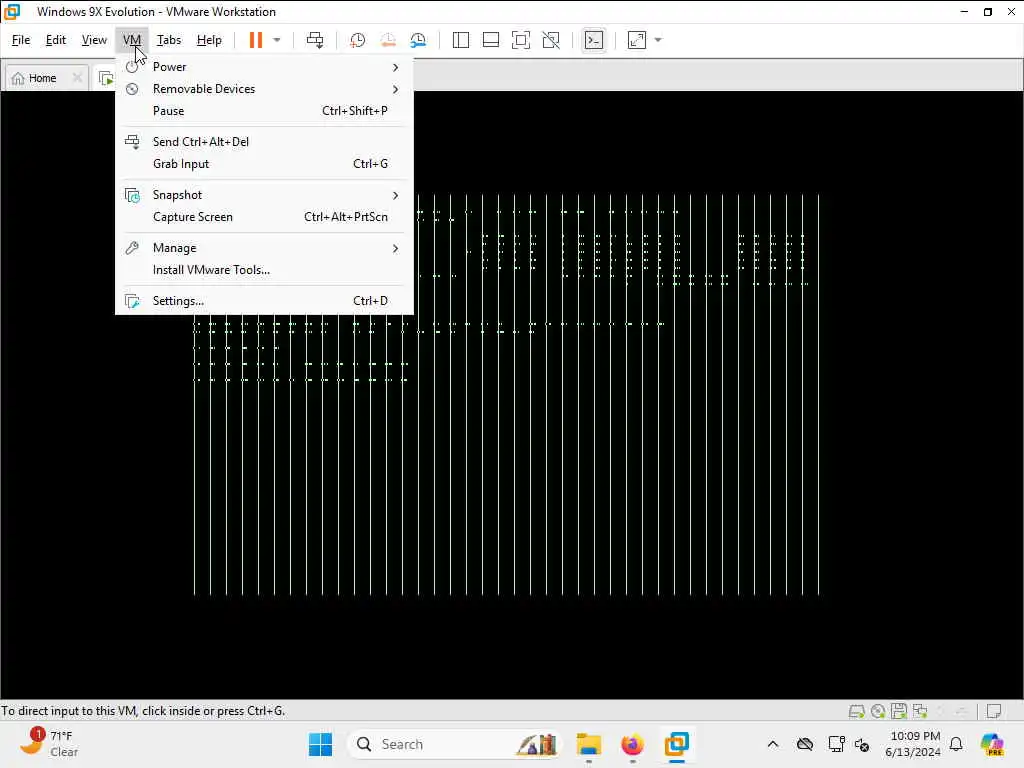This screenshot has width=1024, height=768.
Task: Choose Grab Input from the menu
Action: point(264,164)
